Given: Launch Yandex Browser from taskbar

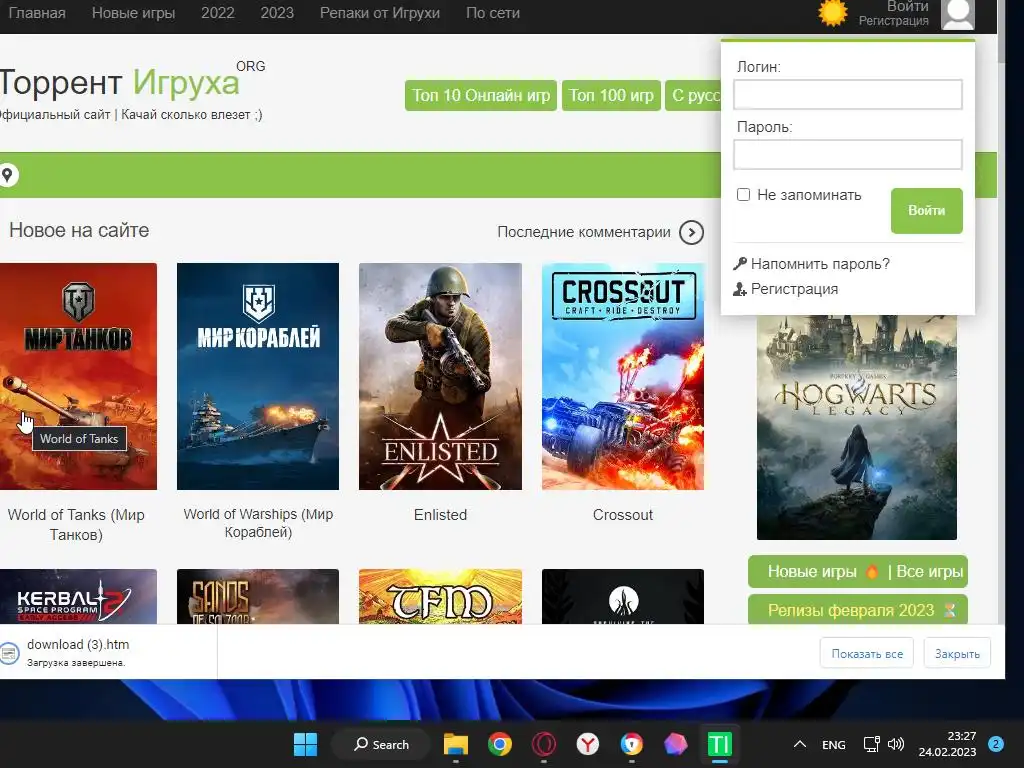Looking at the screenshot, I should 588,744.
